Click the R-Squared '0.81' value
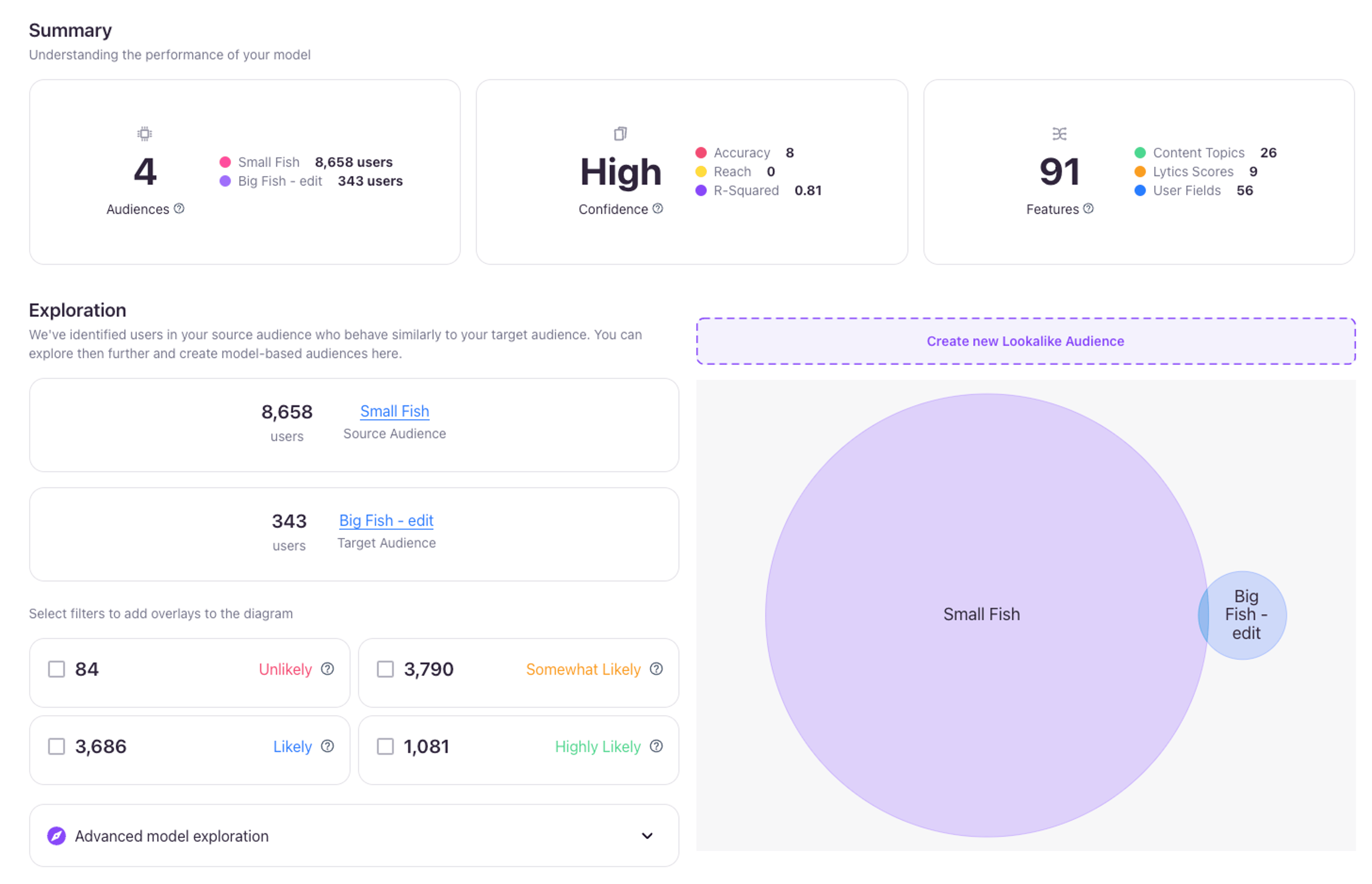The height and width of the screenshot is (884, 1372). 807,191
